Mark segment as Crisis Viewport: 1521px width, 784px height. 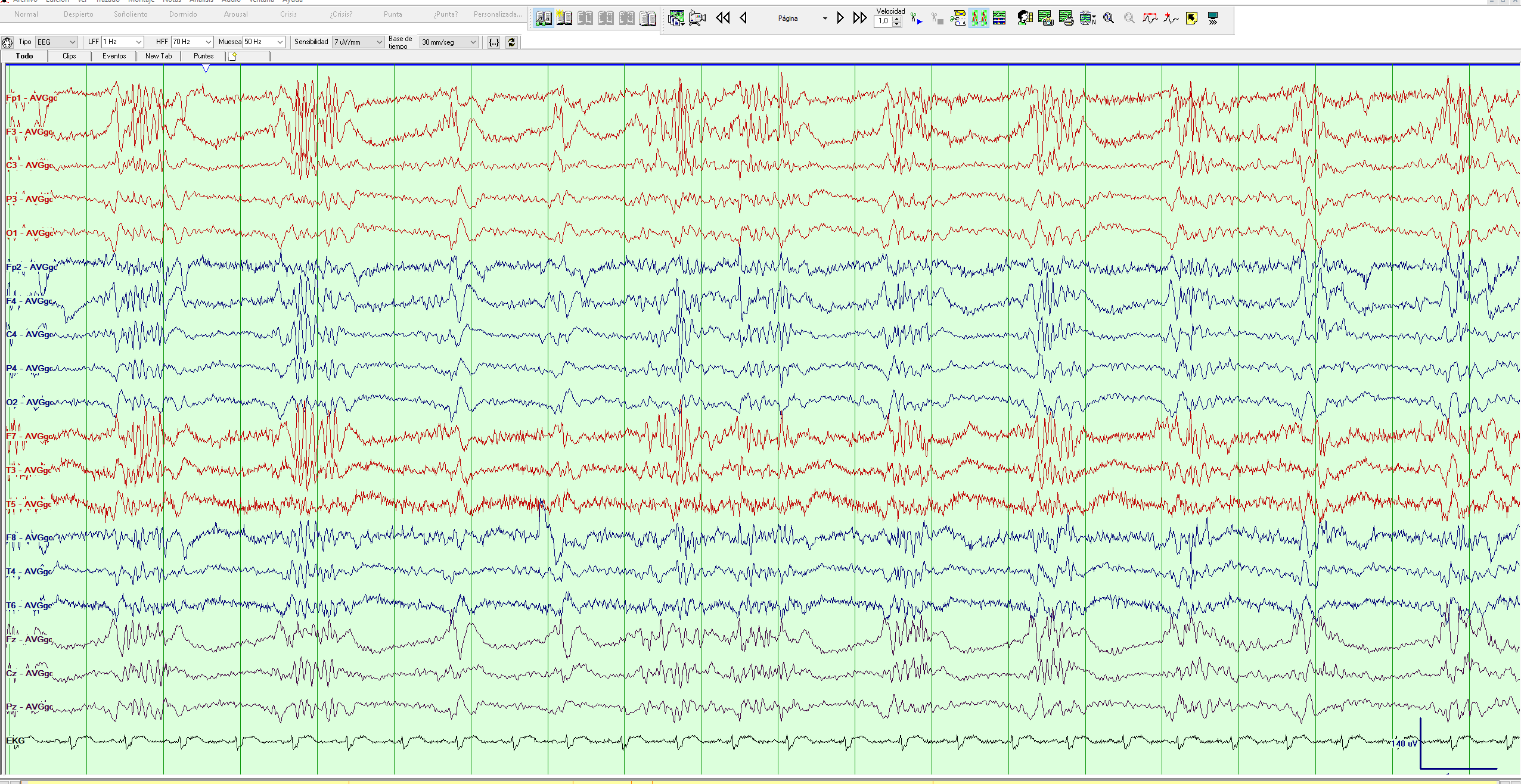point(288,14)
